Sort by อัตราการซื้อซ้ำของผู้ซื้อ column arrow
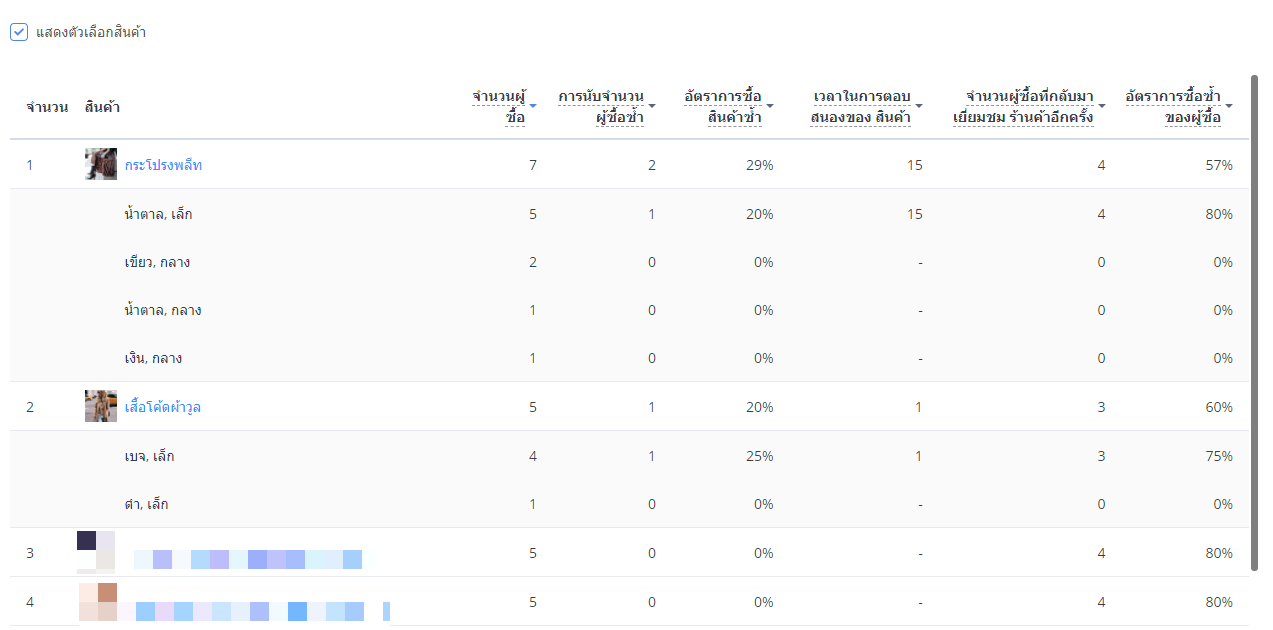The height and width of the screenshot is (630, 1273). [1229, 105]
